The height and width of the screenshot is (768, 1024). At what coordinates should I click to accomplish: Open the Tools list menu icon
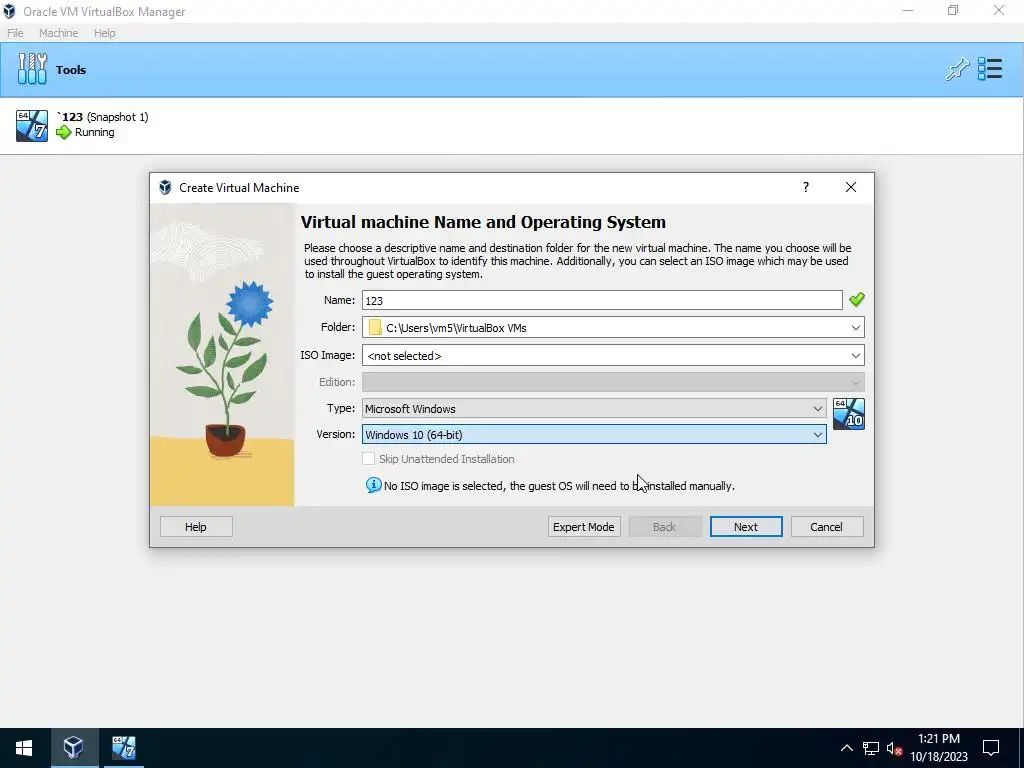coord(990,69)
